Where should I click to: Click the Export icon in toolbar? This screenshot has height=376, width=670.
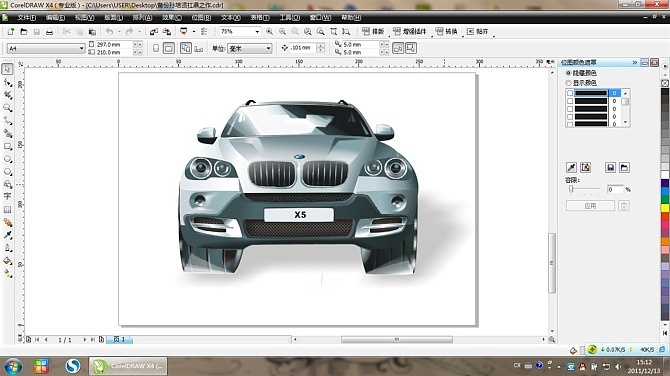coord(167,32)
